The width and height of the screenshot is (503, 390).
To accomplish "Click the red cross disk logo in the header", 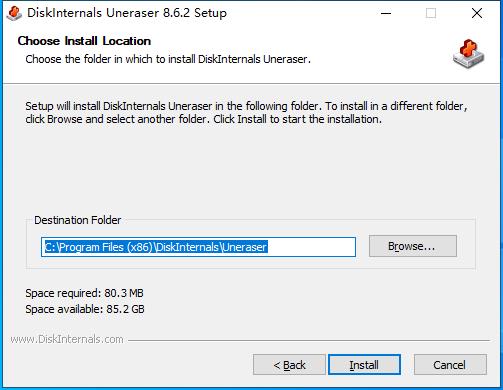I will pos(468,53).
